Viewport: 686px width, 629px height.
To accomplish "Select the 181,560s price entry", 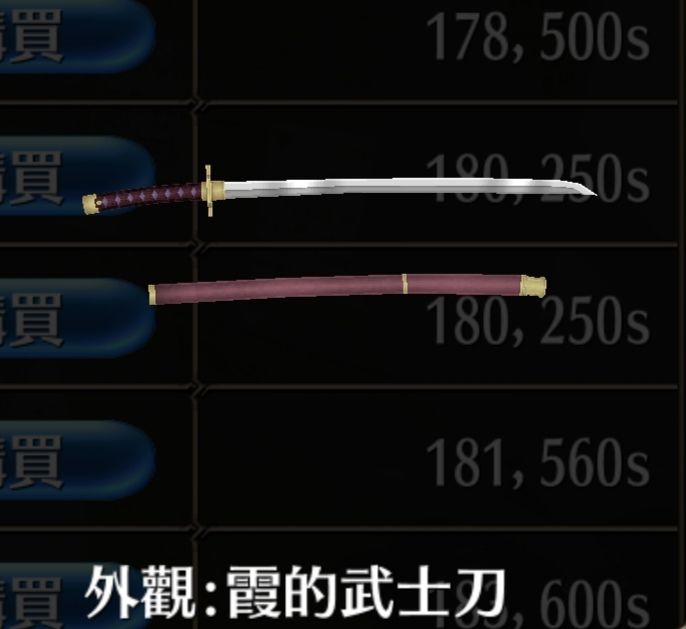I will tap(537, 463).
